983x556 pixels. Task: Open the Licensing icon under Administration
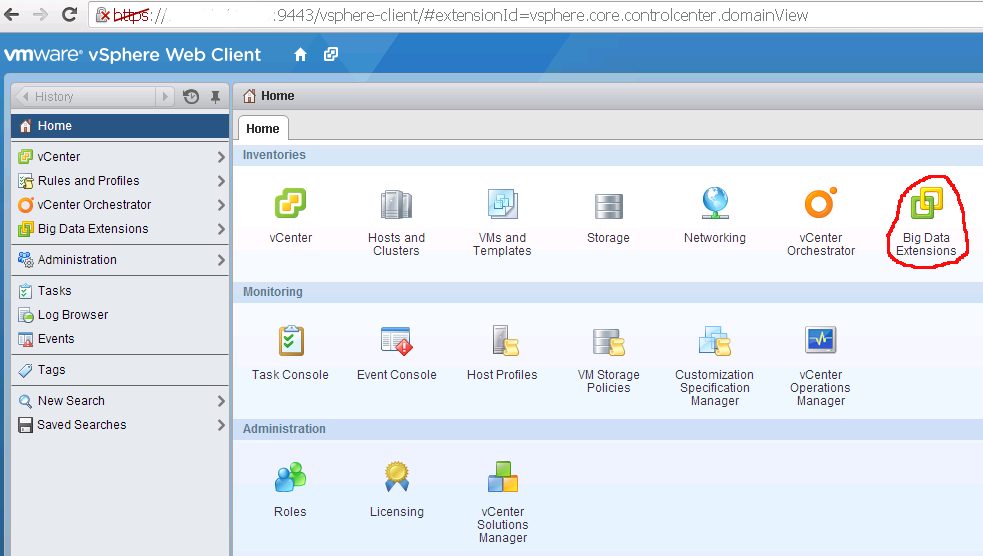(396, 478)
